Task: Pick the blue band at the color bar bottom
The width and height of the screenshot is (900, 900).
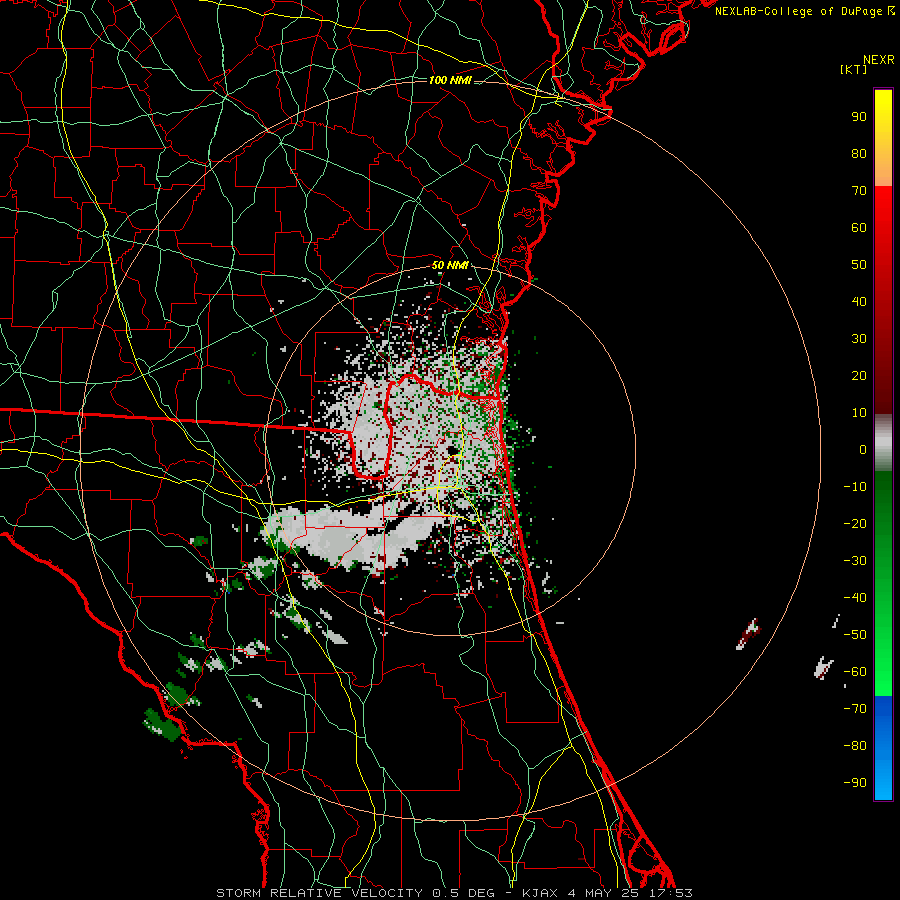Action: coord(883,748)
